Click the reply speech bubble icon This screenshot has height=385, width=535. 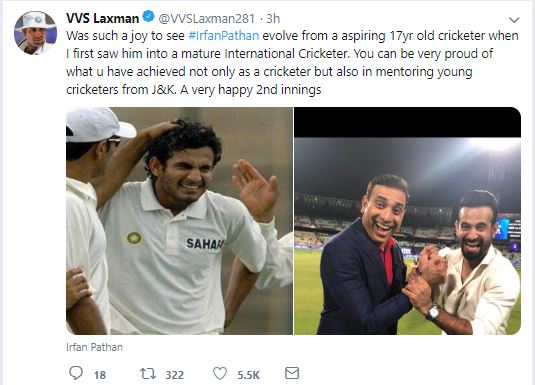coord(76,373)
